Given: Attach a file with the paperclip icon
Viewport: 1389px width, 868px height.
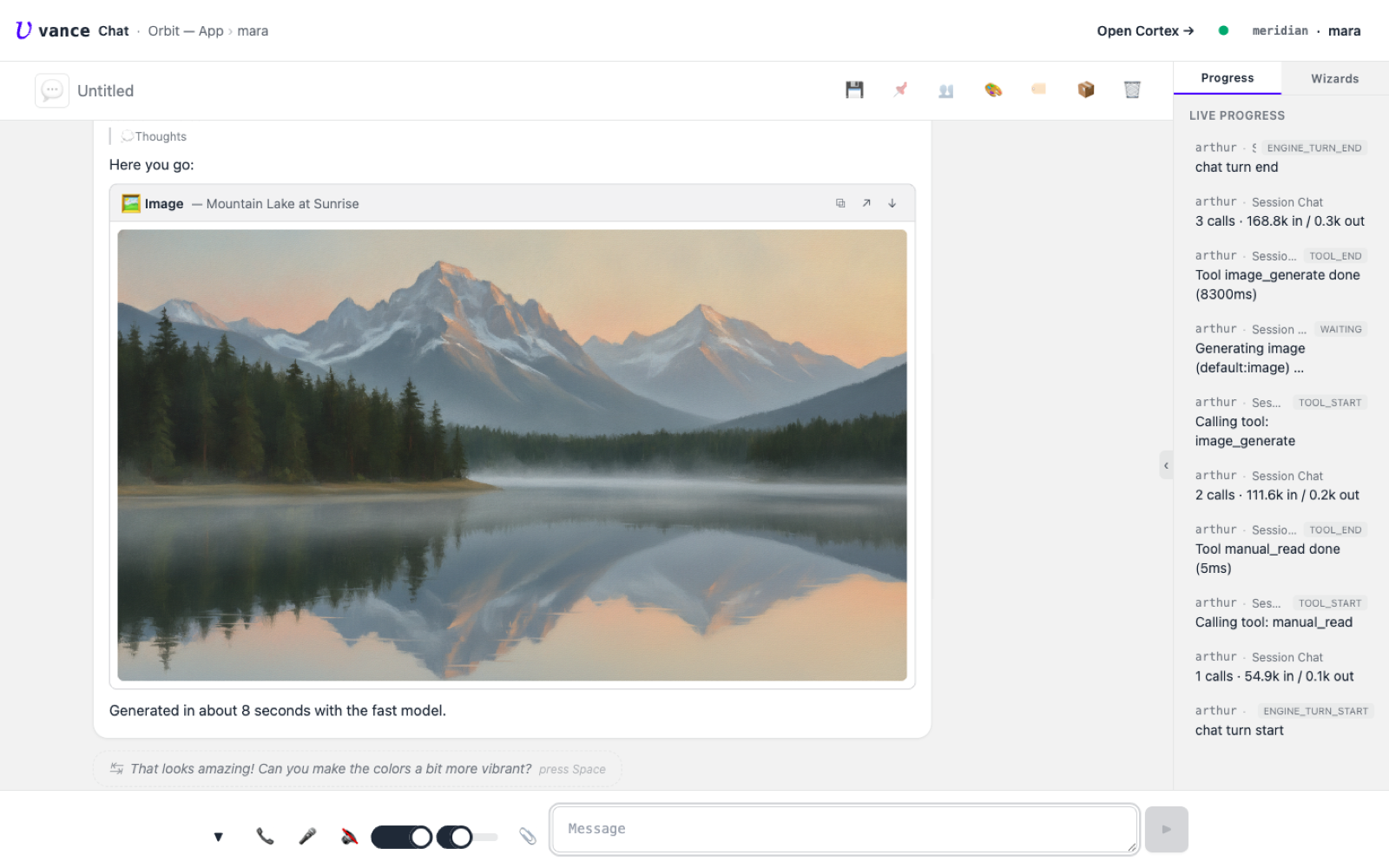Looking at the screenshot, I should point(528,837).
